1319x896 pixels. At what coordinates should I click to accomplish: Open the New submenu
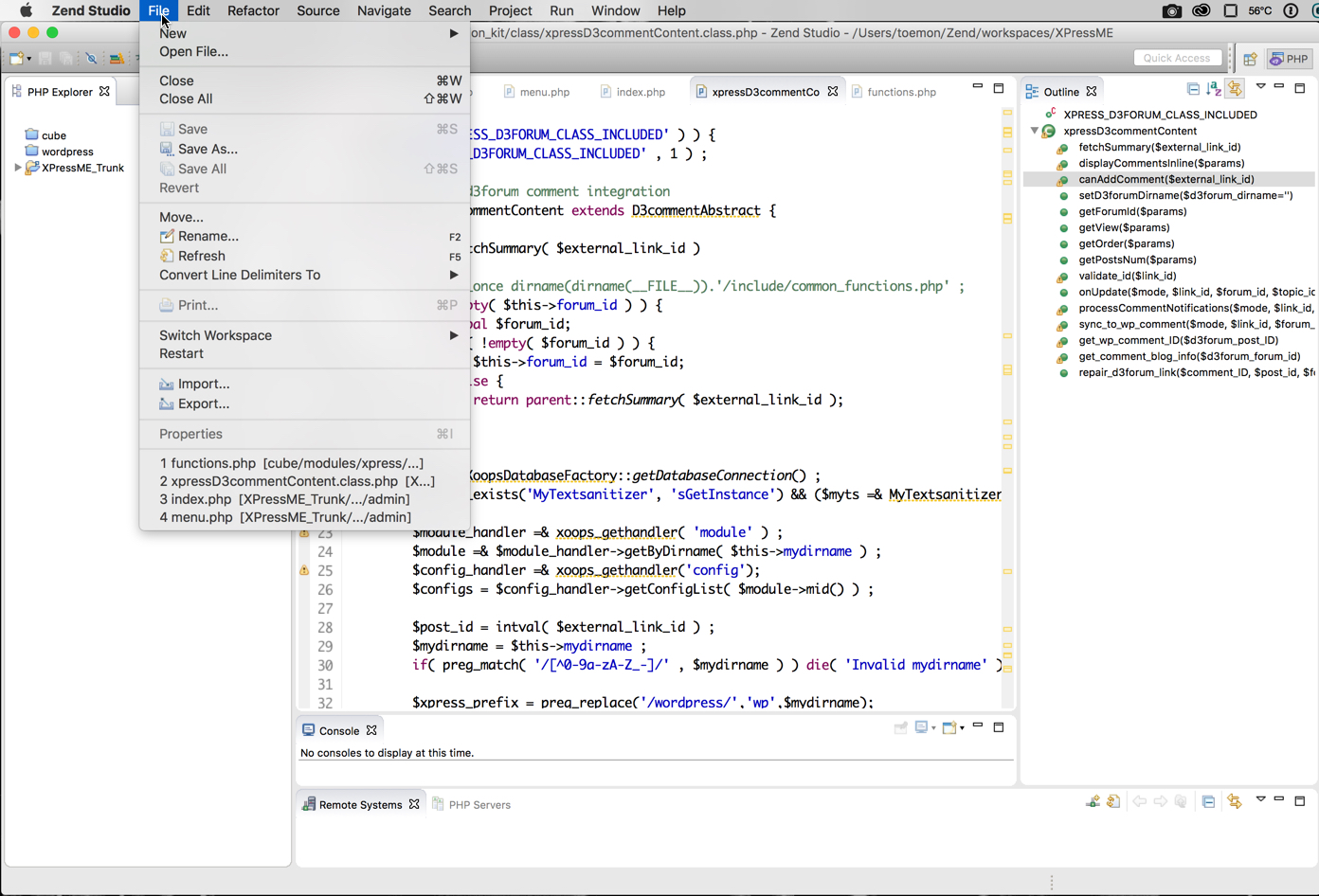pos(304,33)
